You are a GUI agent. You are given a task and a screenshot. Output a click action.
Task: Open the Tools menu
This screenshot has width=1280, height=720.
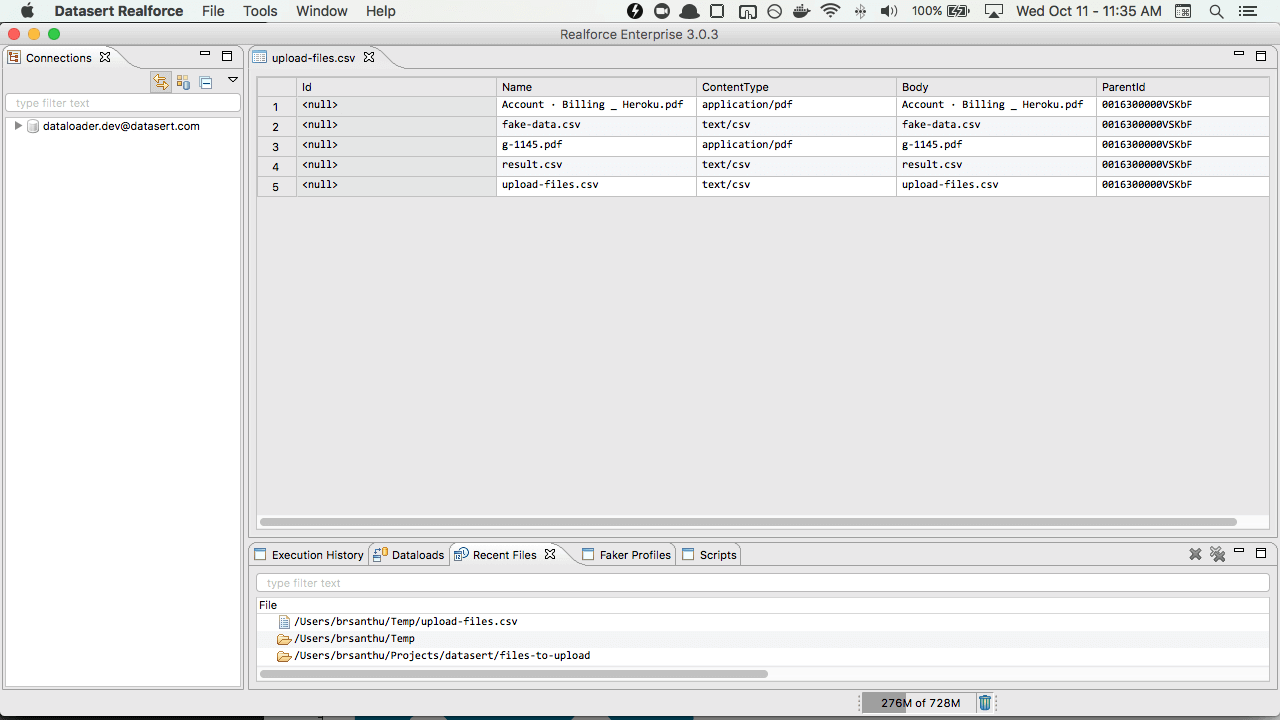tap(260, 11)
